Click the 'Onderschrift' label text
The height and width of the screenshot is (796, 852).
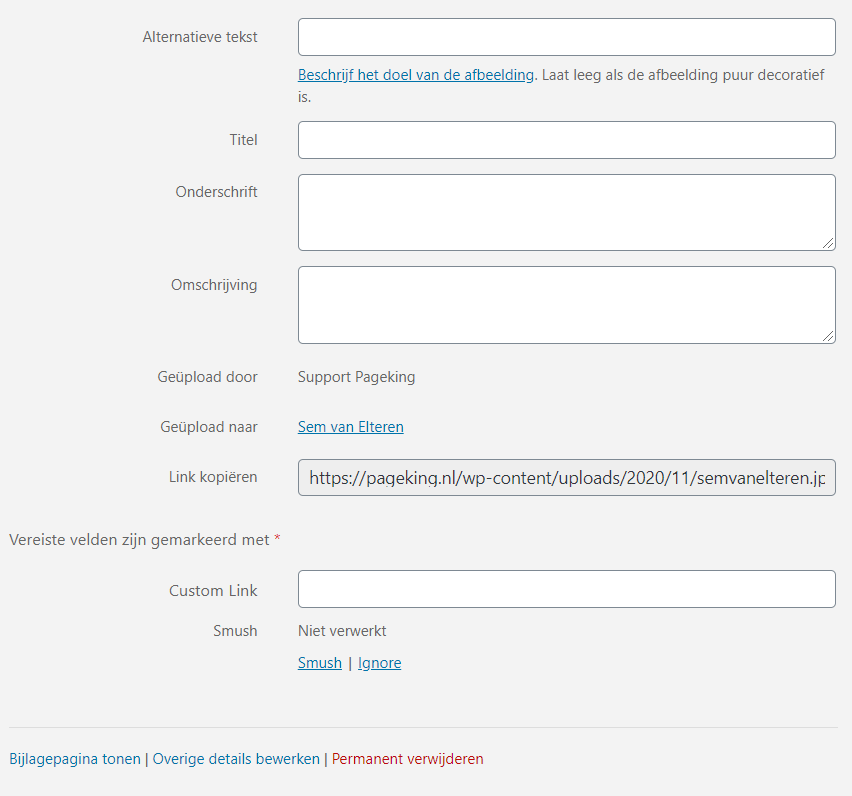pos(216,192)
